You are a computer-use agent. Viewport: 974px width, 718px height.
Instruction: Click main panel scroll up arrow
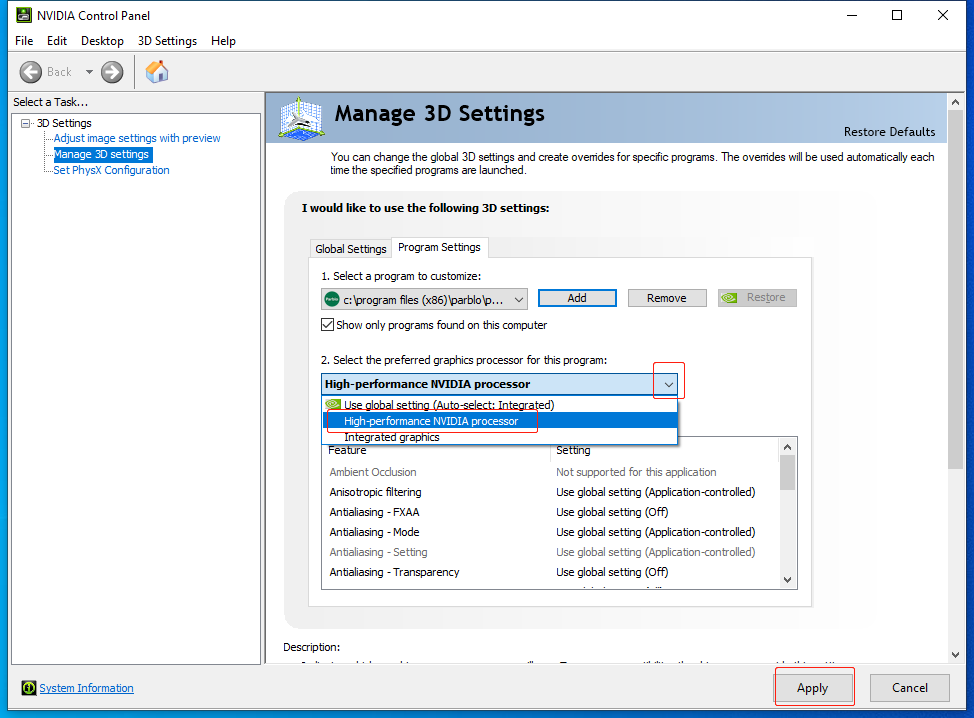coord(955,102)
